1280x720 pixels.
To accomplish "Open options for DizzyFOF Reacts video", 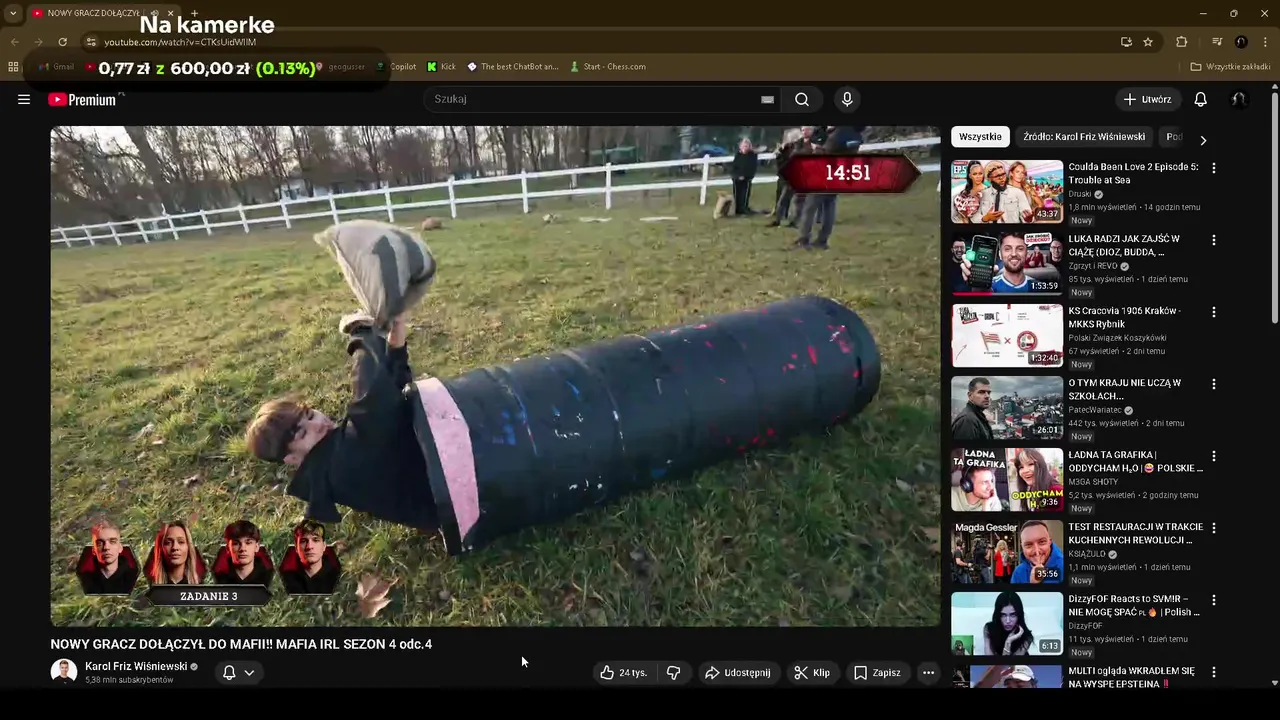I will click(x=1214, y=600).
